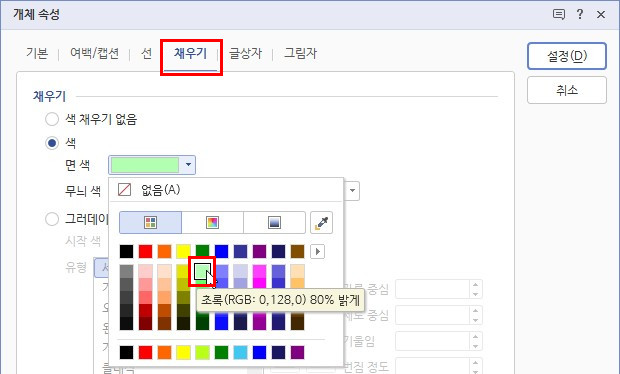Select the light green 80% lighter swatch

(202, 271)
